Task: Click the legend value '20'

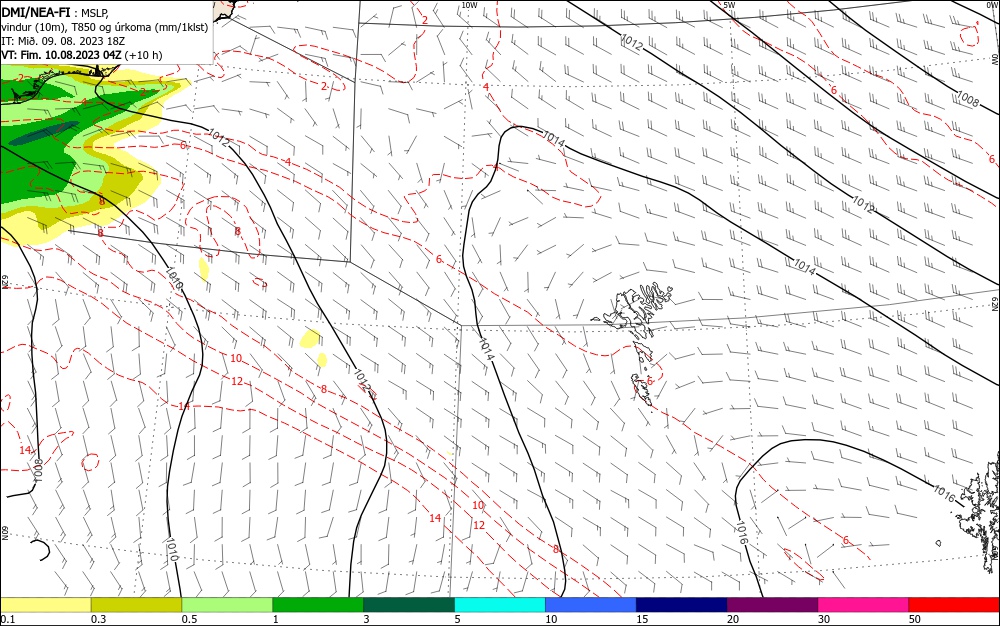Action: [x=733, y=619]
